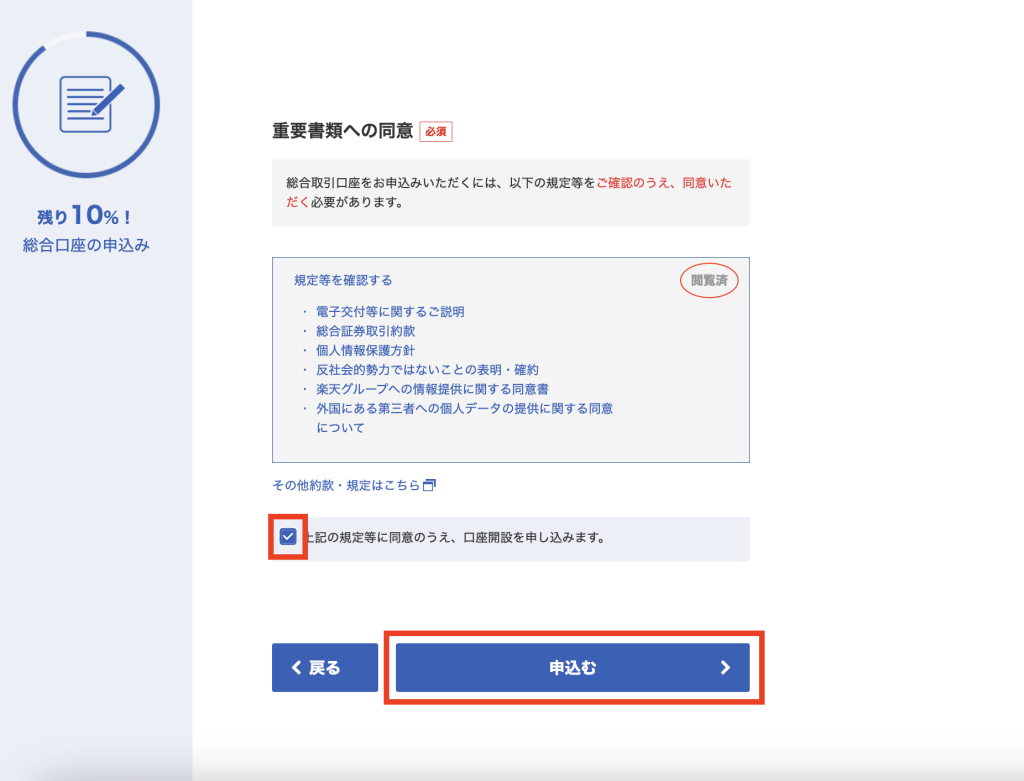Toggle the agreement checkbox for 口座開設
1024x781 pixels.
click(288, 538)
